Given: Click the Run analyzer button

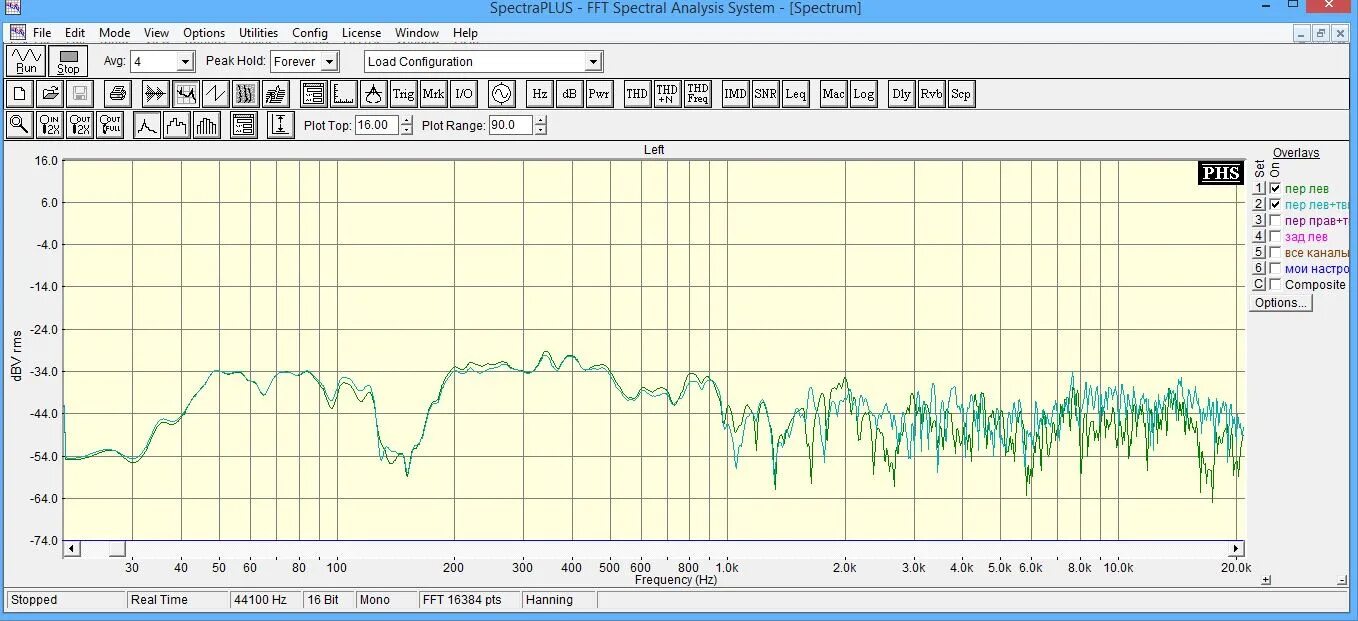Looking at the screenshot, I should tap(26, 61).
